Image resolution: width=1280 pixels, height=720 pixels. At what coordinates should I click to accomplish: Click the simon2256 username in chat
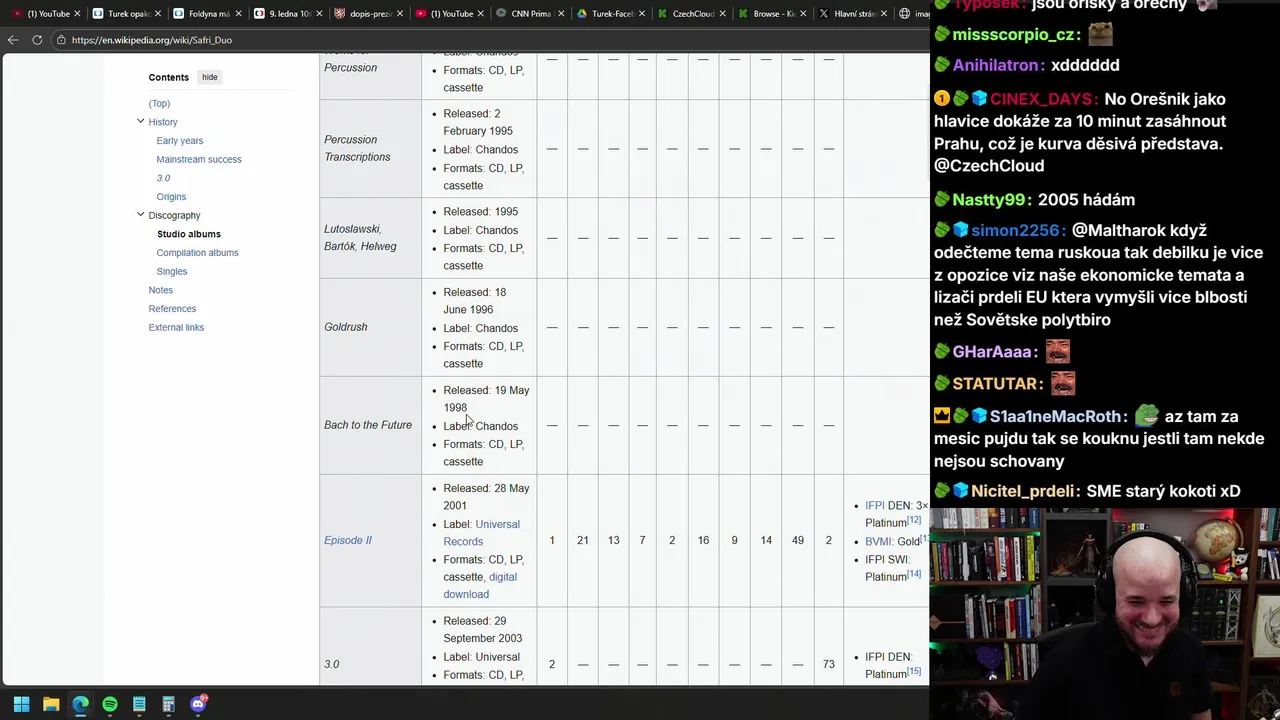click(x=1015, y=230)
